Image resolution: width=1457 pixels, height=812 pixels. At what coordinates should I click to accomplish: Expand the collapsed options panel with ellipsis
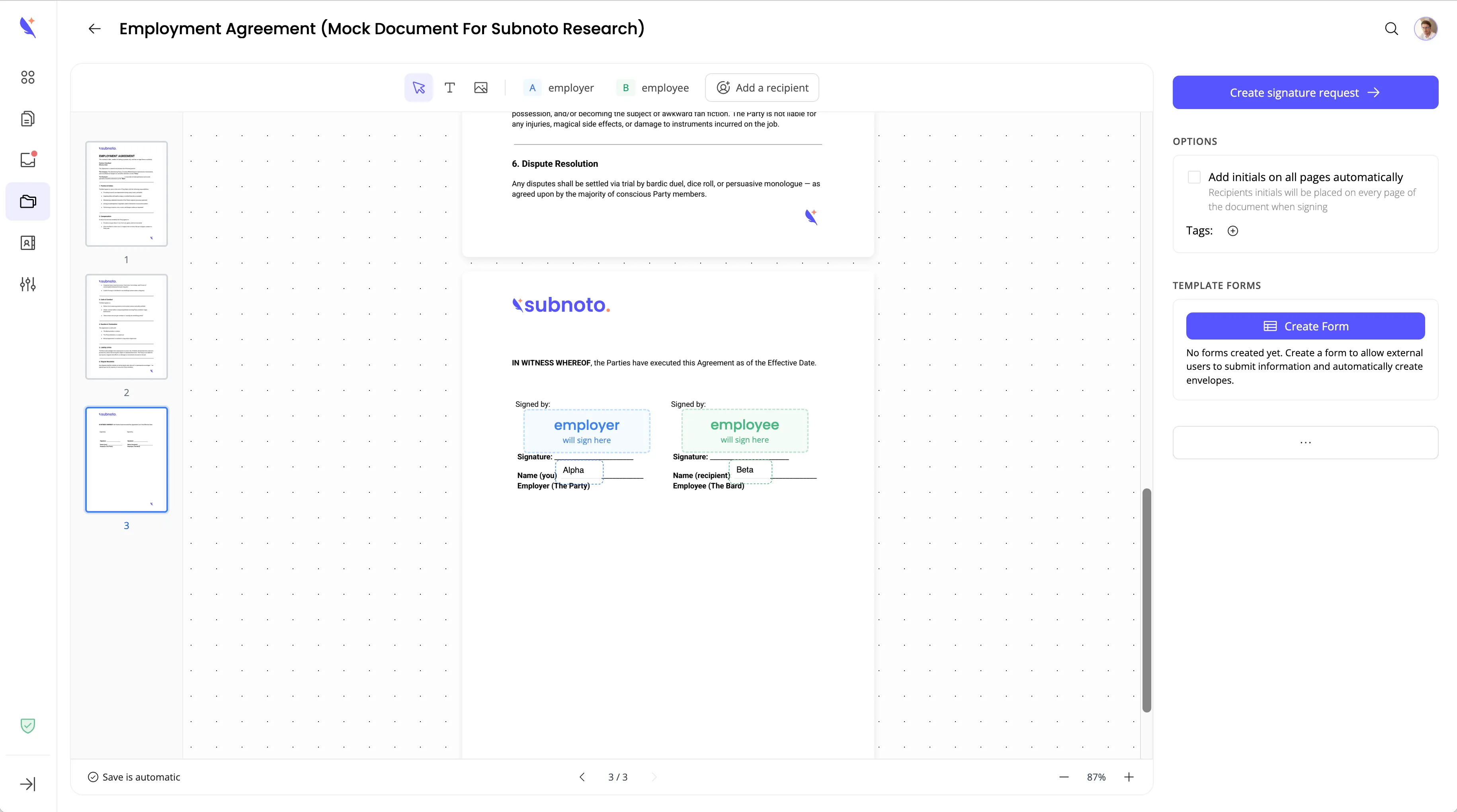point(1305,442)
